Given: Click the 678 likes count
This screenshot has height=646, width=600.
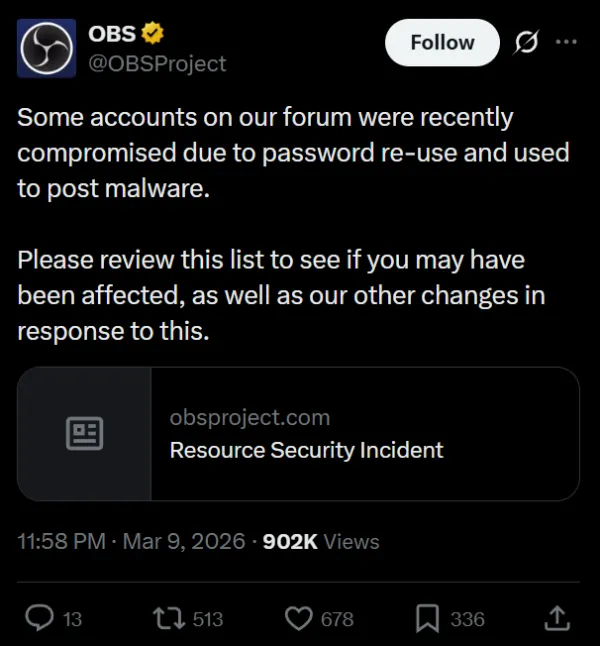Looking at the screenshot, I should pos(337,619).
